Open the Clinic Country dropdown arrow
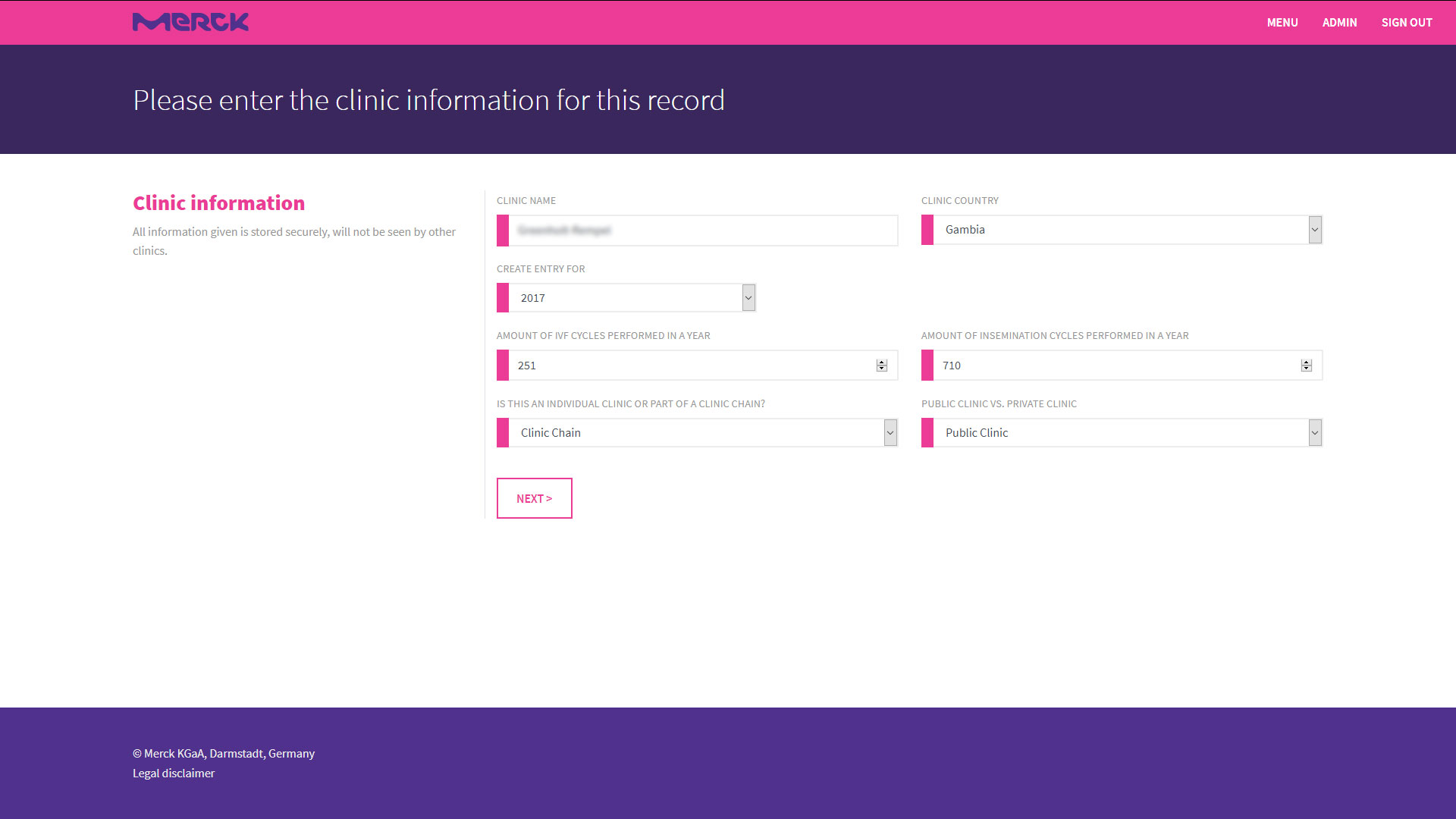This screenshot has height=819, width=1456. click(x=1314, y=230)
